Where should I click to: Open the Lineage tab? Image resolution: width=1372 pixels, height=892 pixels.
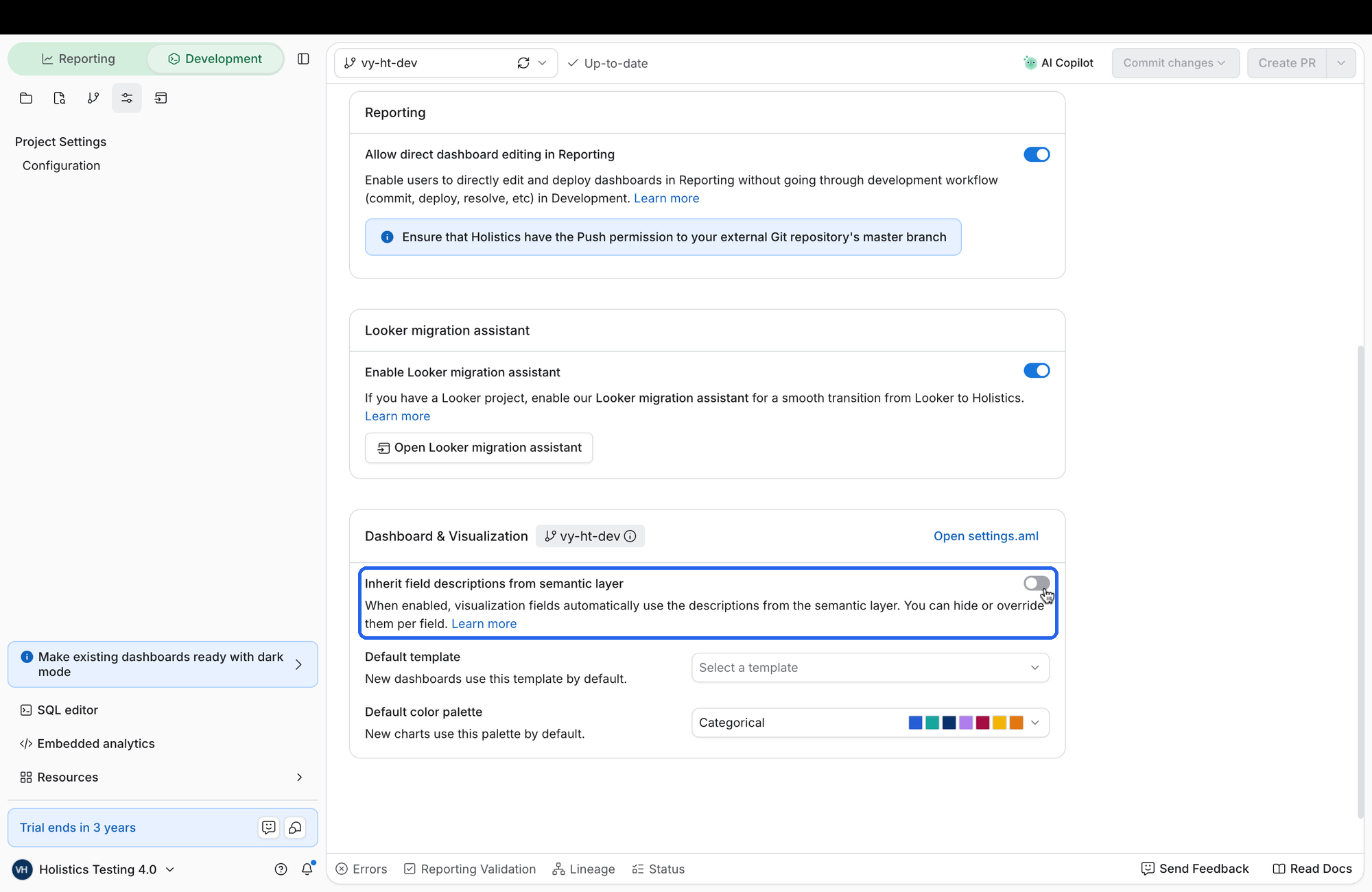click(x=584, y=869)
